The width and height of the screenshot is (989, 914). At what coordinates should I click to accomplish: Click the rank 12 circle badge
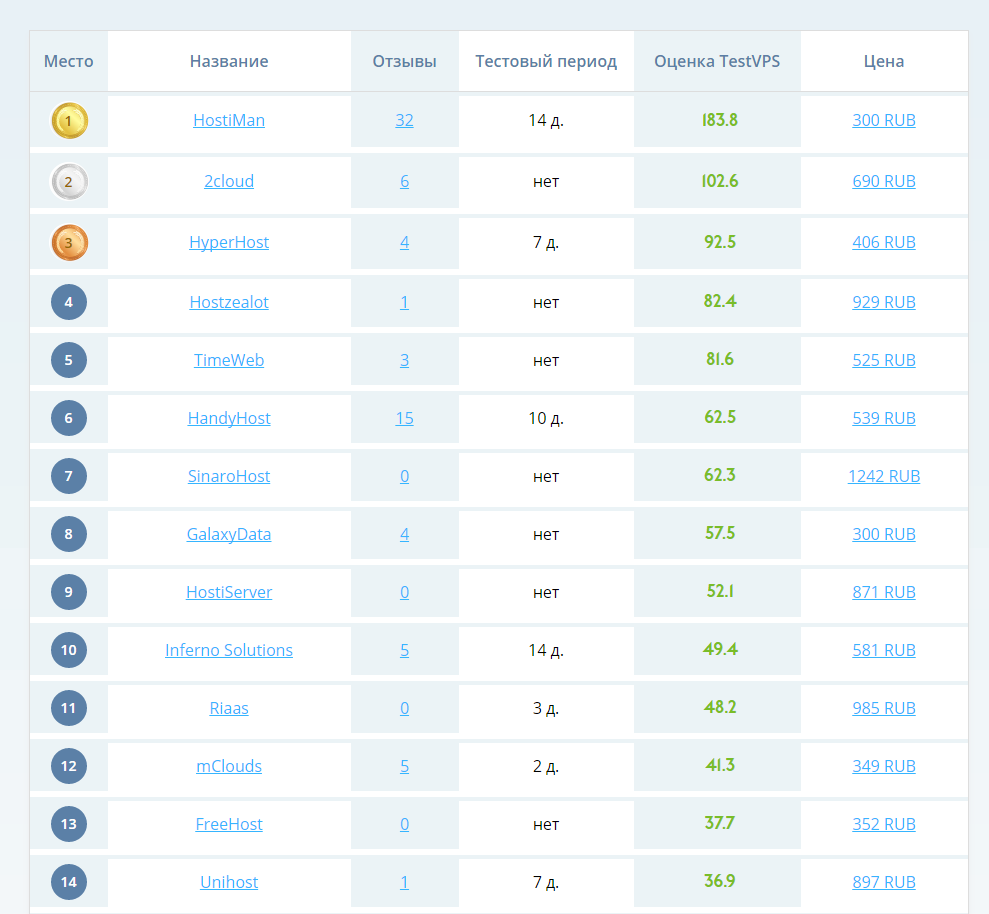pyautogui.click(x=69, y=766)
